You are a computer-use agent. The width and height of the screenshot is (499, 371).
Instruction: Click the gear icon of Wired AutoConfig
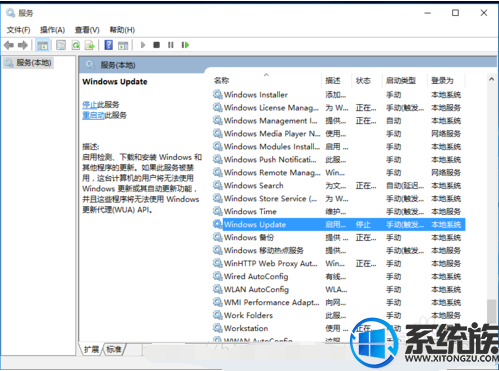[218, 276]
